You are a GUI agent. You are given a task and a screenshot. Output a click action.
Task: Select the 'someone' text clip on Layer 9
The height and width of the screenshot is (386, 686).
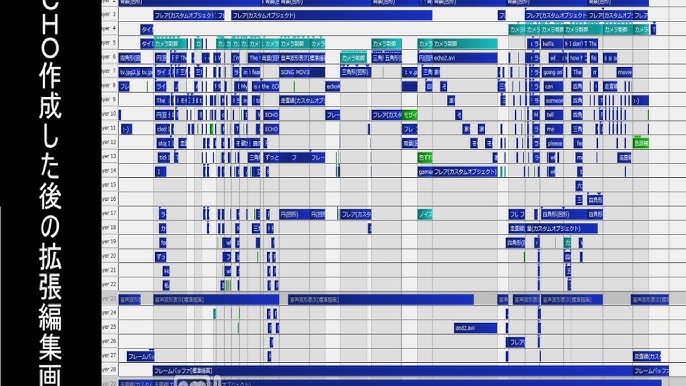click(554, 101)
